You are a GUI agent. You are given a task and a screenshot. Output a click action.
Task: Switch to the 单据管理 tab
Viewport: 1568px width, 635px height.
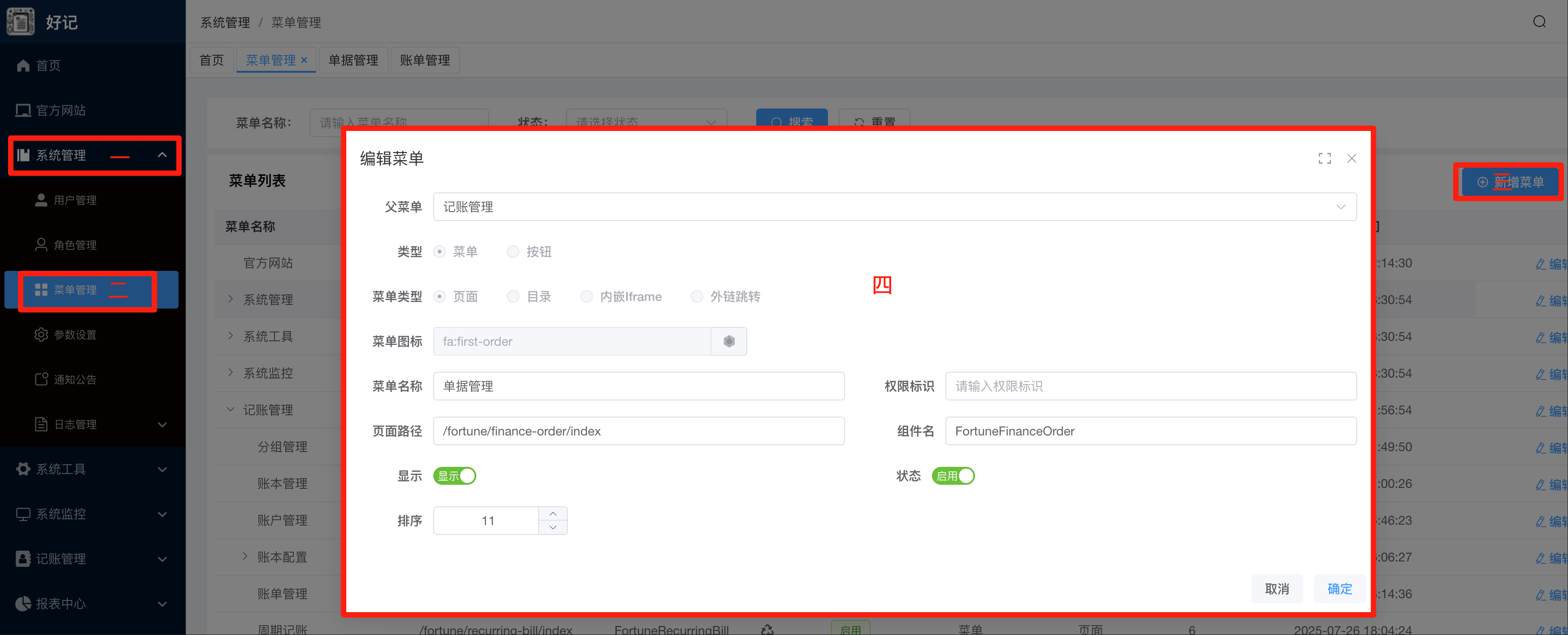(x=353, y=60)
